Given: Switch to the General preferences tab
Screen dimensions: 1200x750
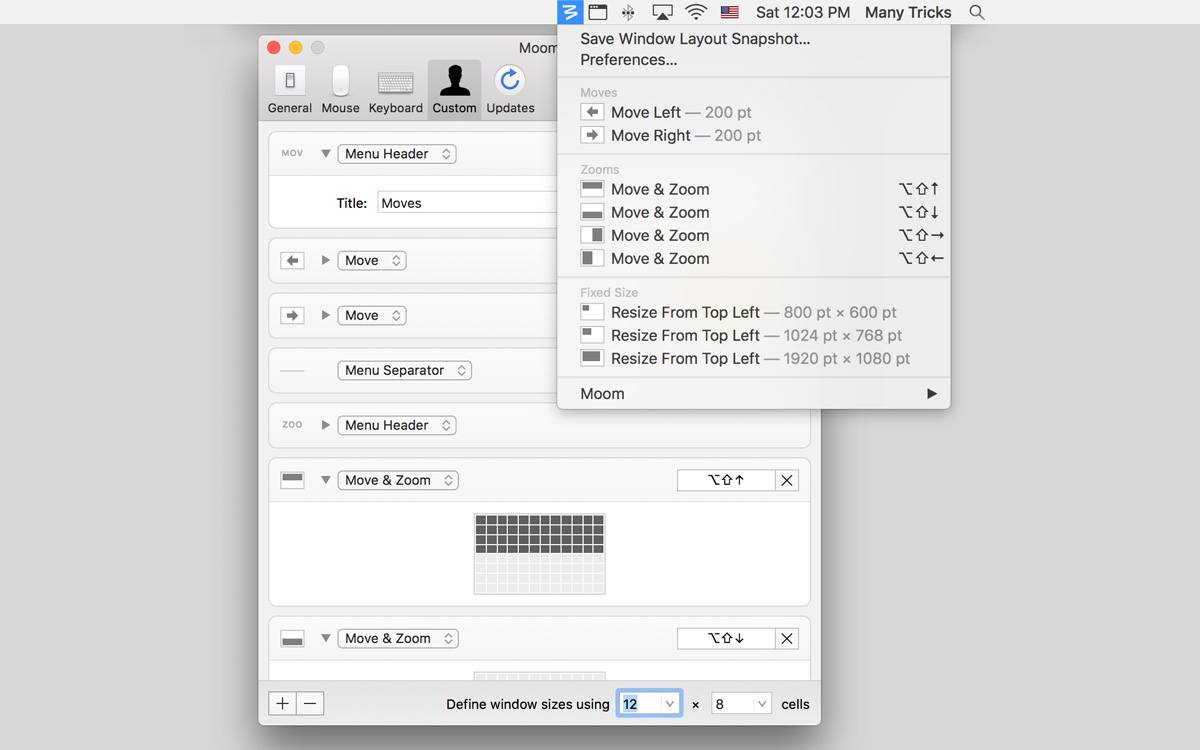Looking at the screenshot, I should (290, 90).
